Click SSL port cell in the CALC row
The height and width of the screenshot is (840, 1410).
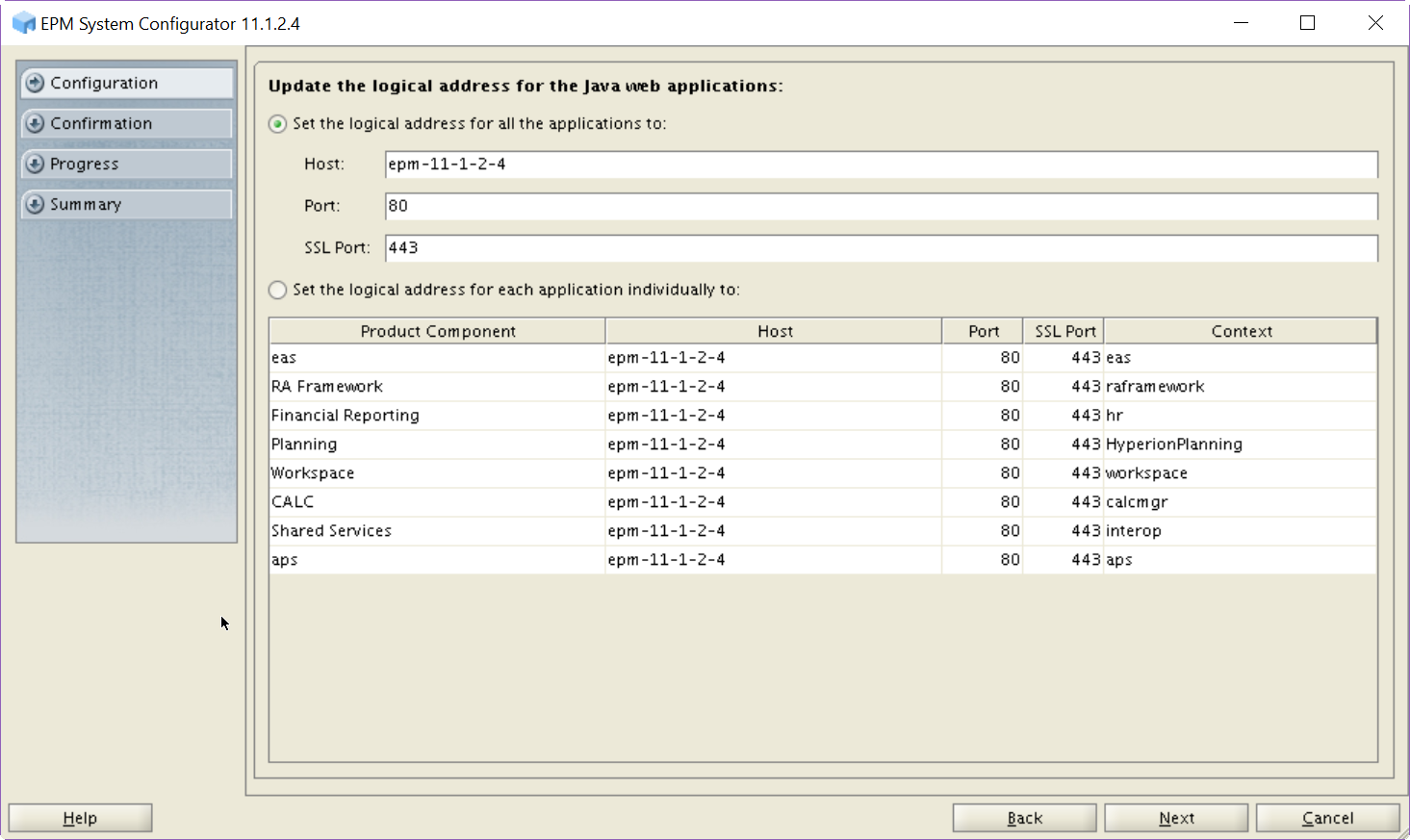click(x=1064, y=502)
